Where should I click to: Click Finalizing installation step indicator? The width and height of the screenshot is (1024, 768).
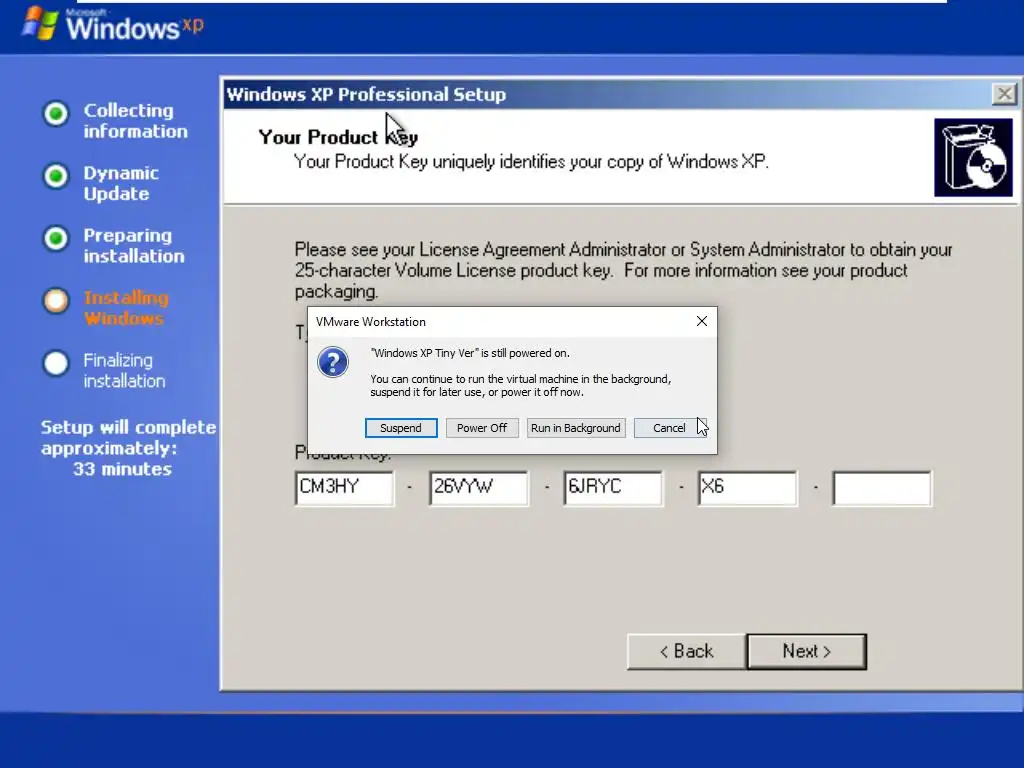coord(56,363)
